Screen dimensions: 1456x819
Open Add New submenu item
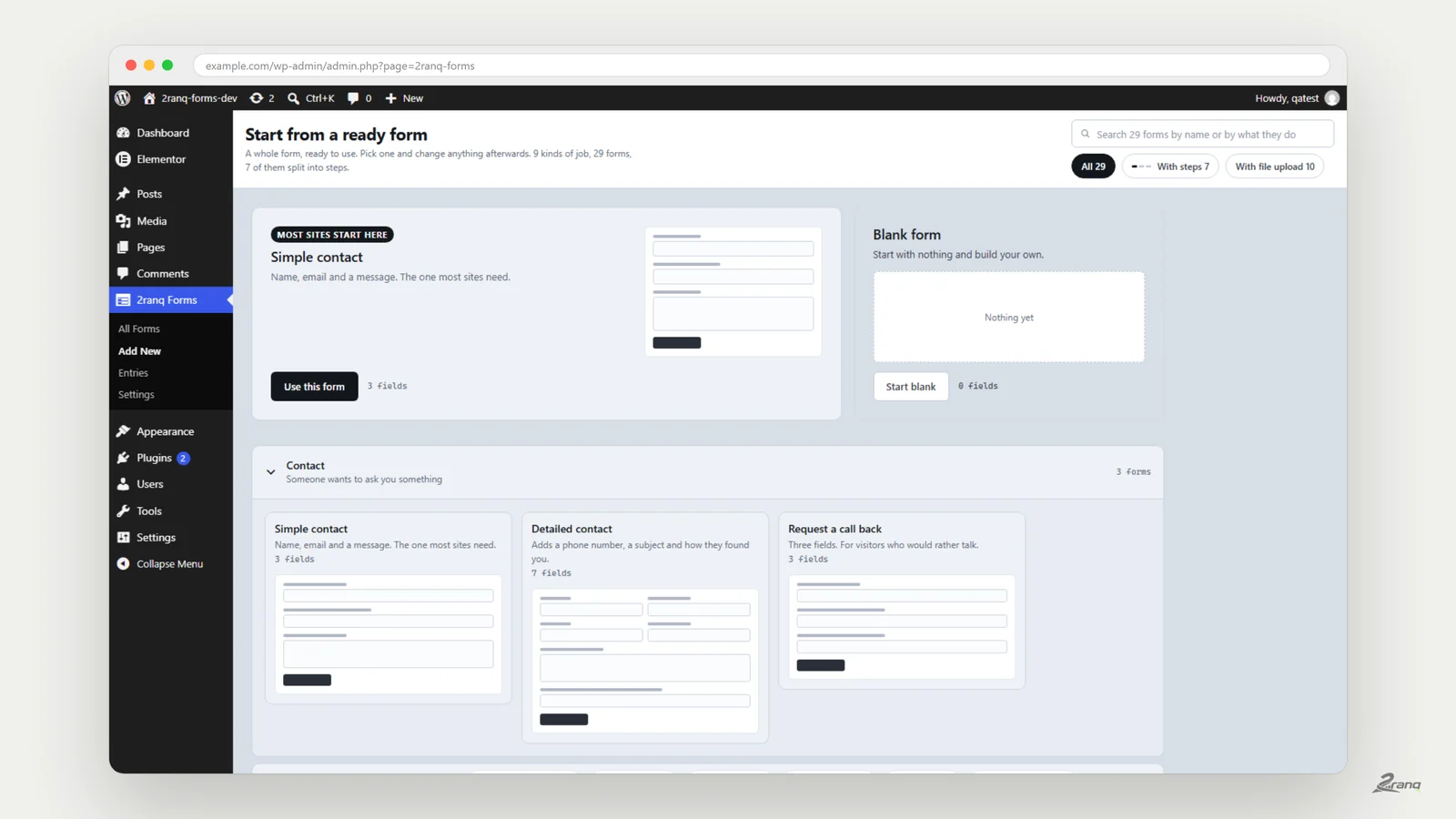pyautogui.click(x=139, y=351)
